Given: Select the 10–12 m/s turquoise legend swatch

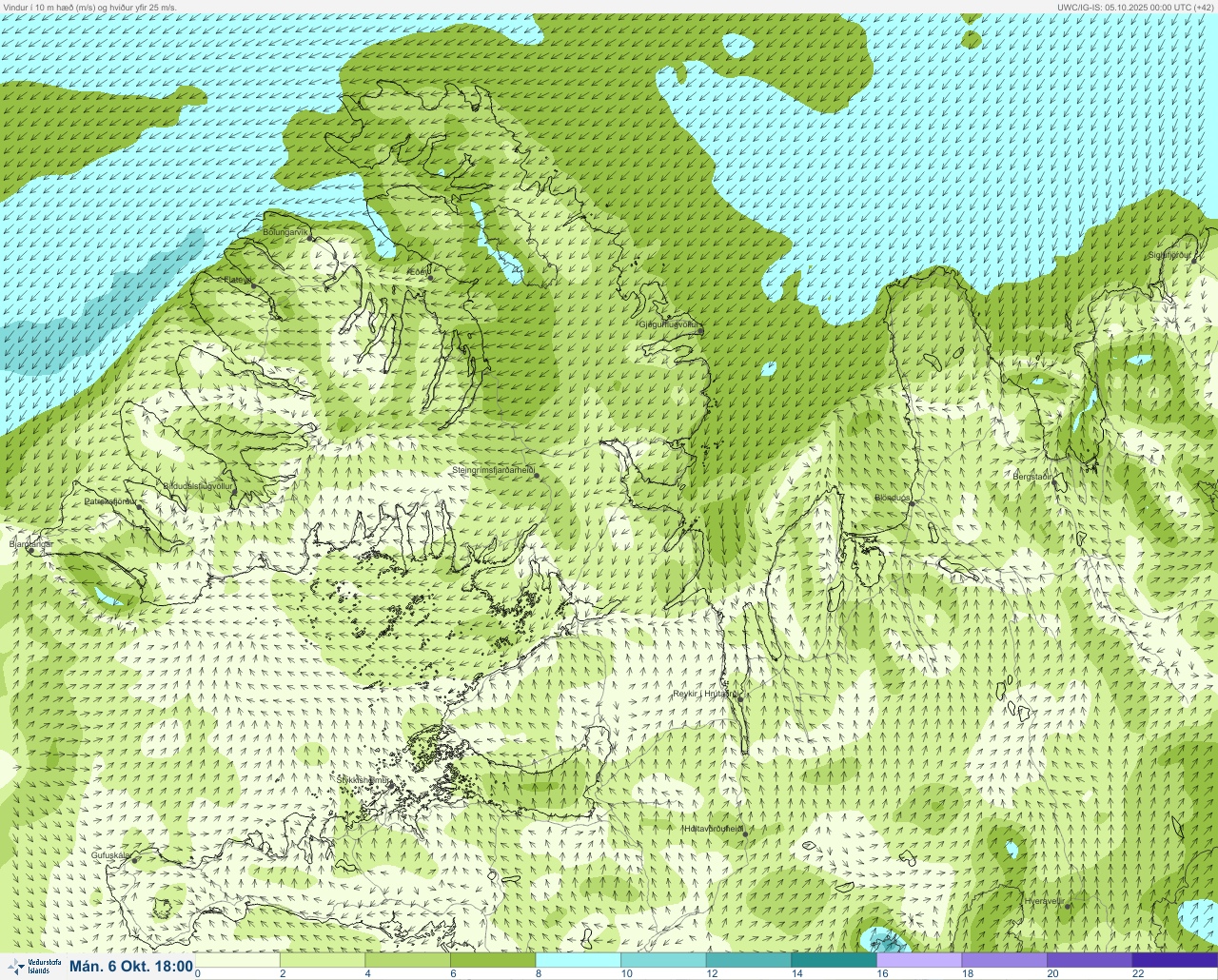Looking at the screenshot, I should pos(663,960).
